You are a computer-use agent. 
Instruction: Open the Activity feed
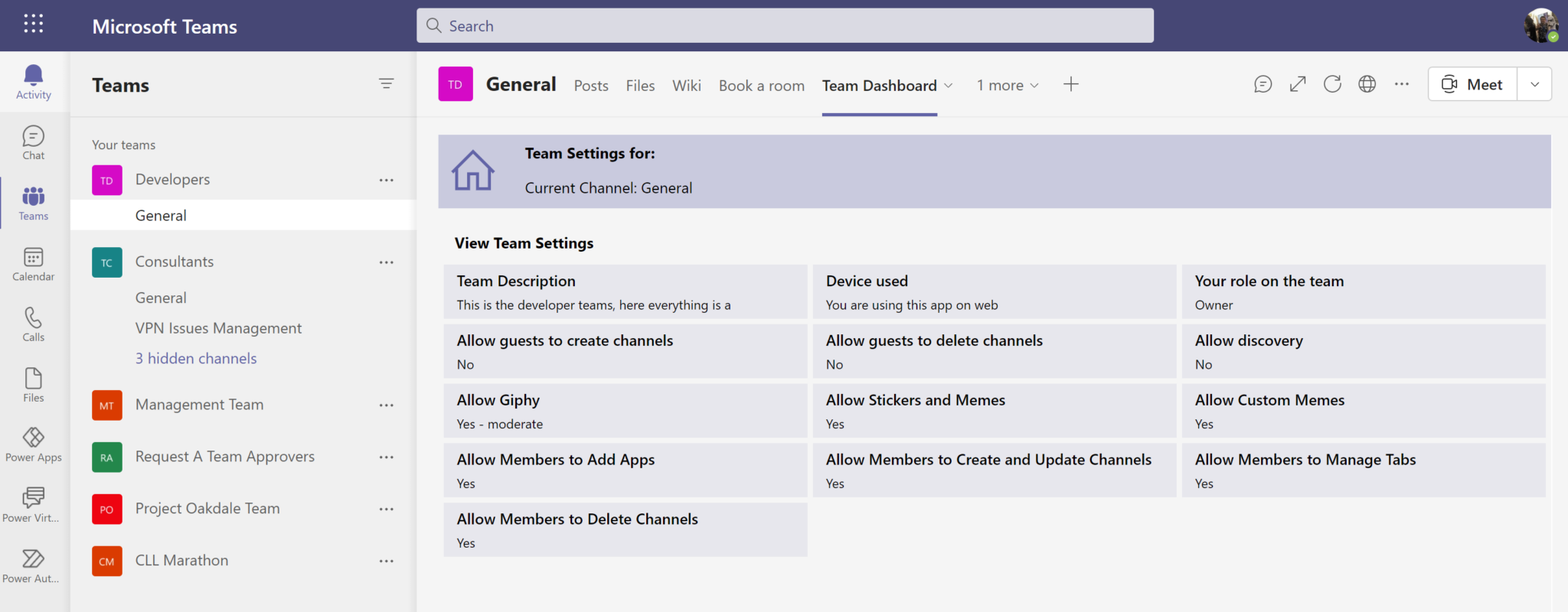pyautogui.click(x=34, y=83)
